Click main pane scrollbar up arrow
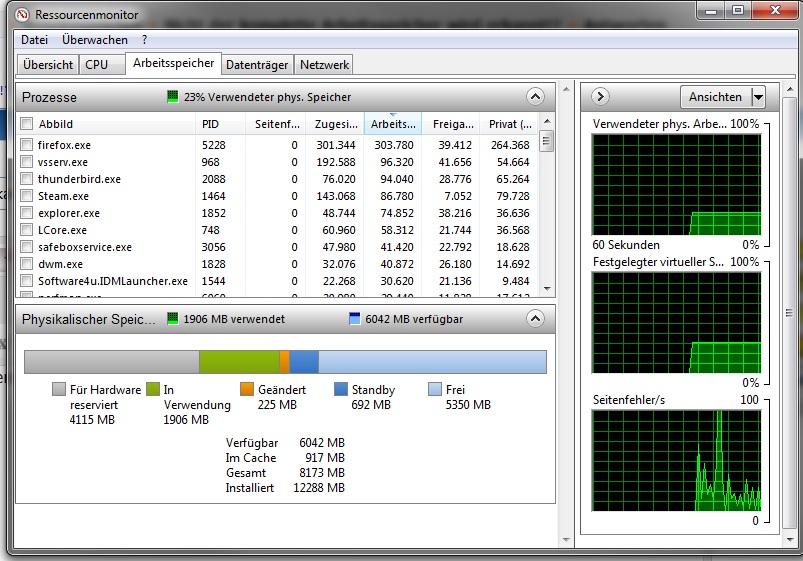The width and height of the screenshot is (803, 561). pyautogui.click(x=566, y=89)
